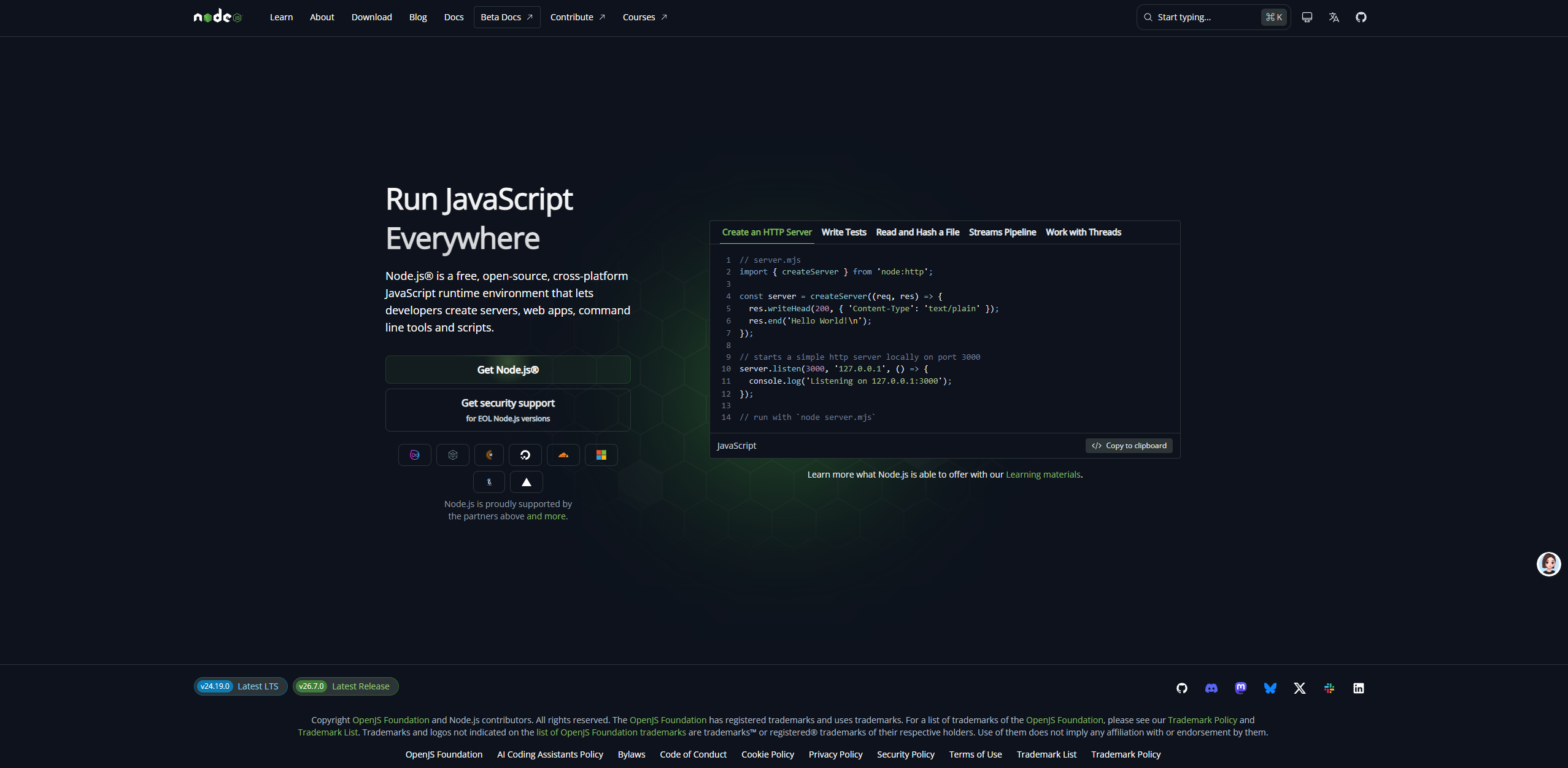Viewport: 1568px width, 768px height.
Task: Click the orange sunburst M partner logo
Action: click(x=489, y=455)
